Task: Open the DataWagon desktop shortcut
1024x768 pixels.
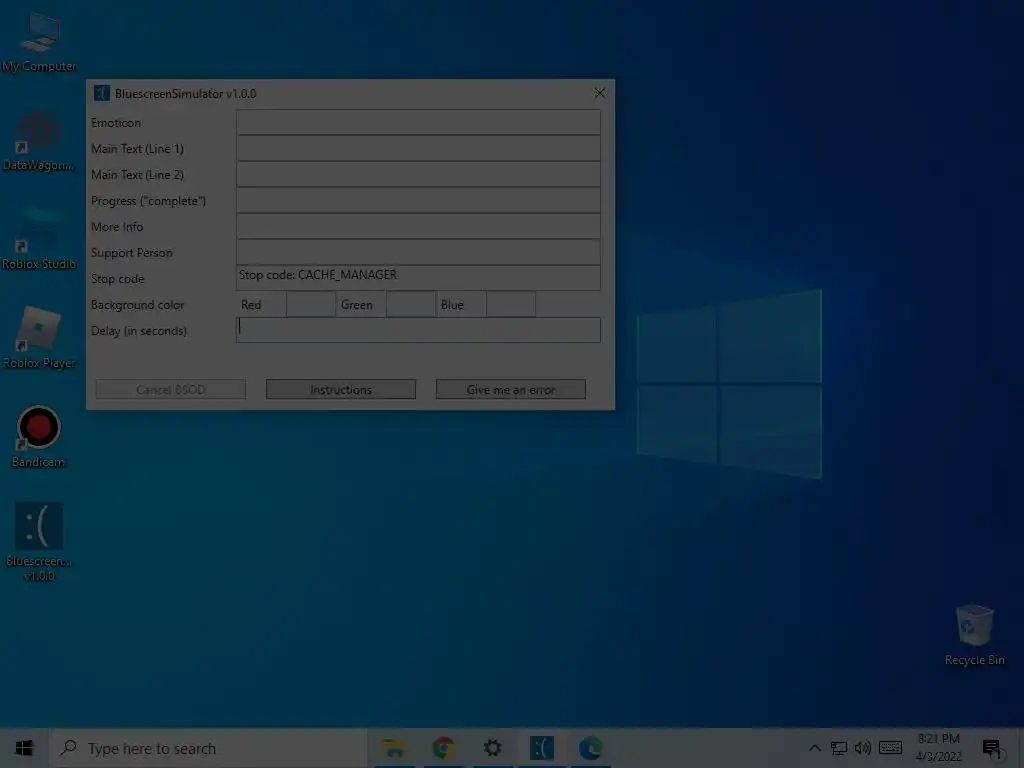Action: tap(39, 140)
